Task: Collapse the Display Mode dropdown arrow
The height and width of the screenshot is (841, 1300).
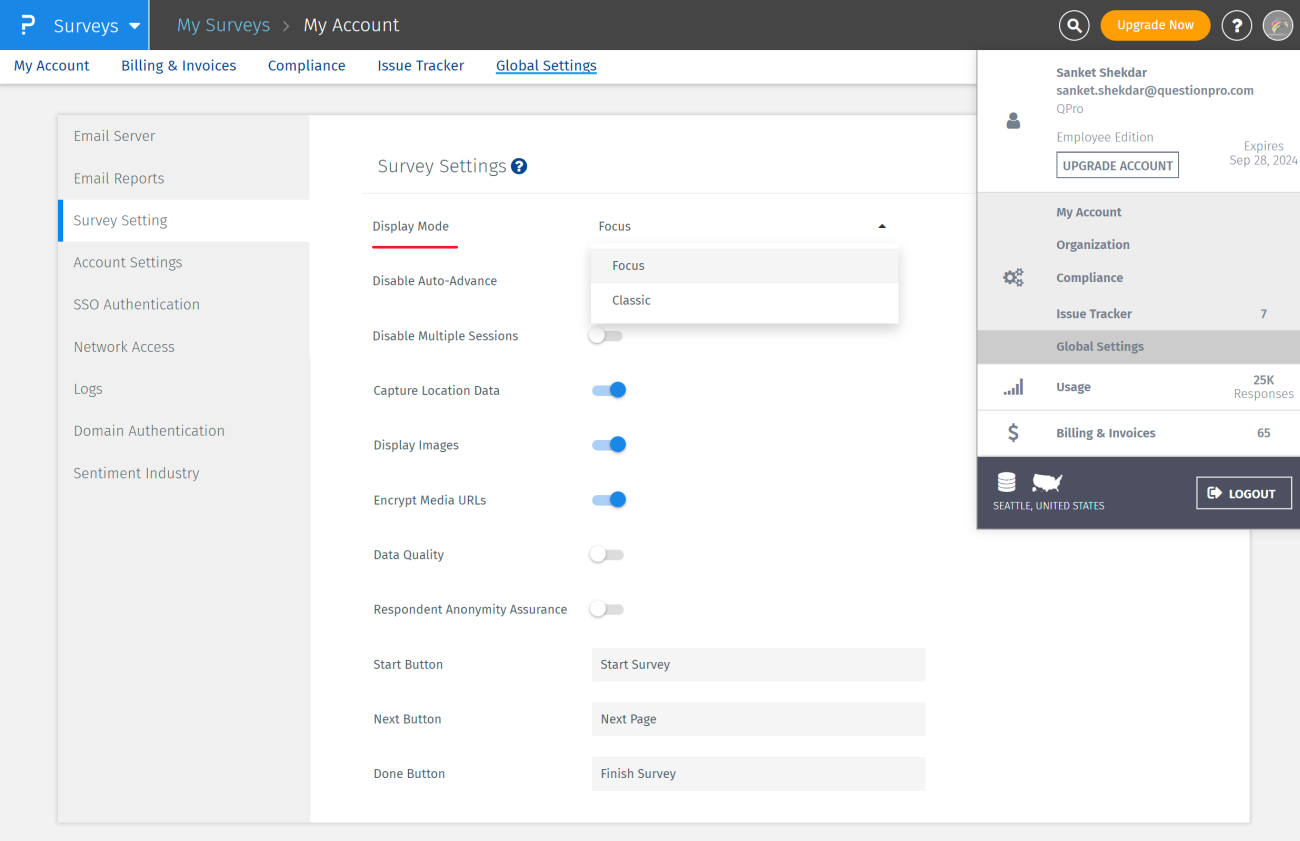Action: [882, 226]
